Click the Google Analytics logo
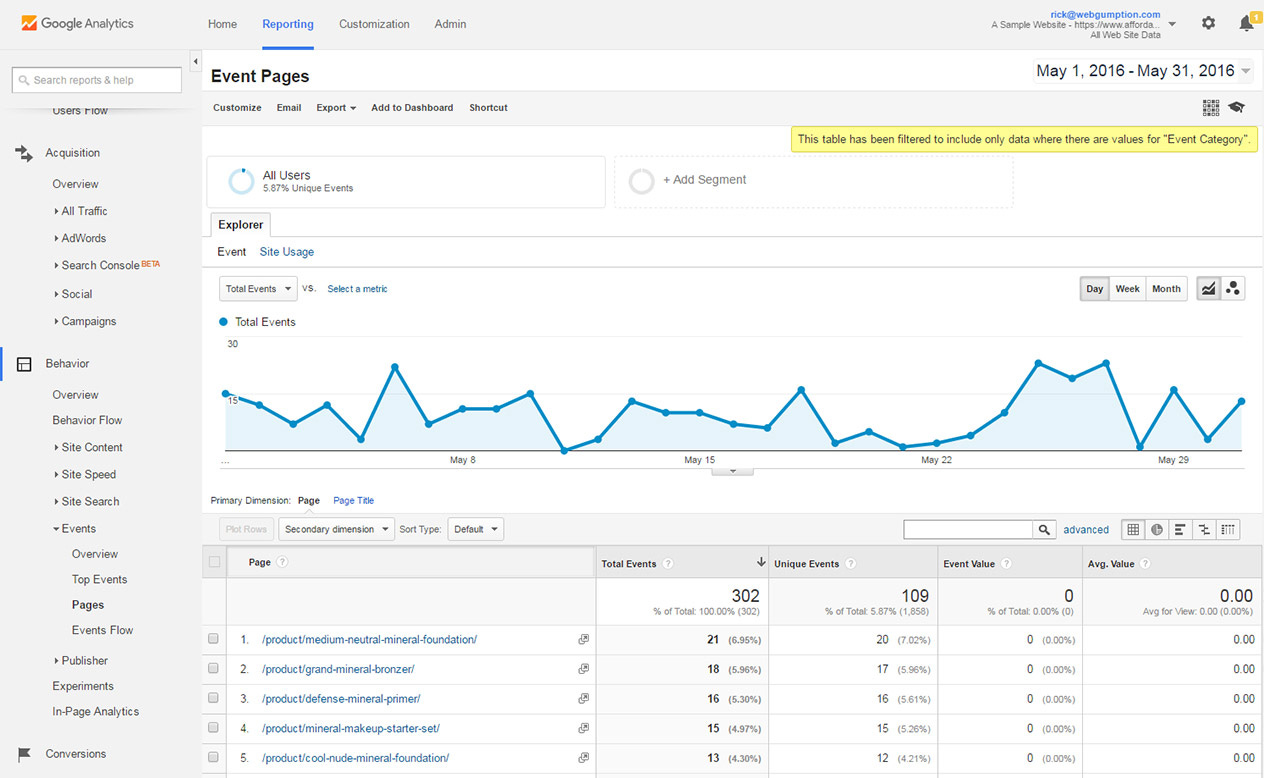 pyautogui.click(x=77, y=23)
